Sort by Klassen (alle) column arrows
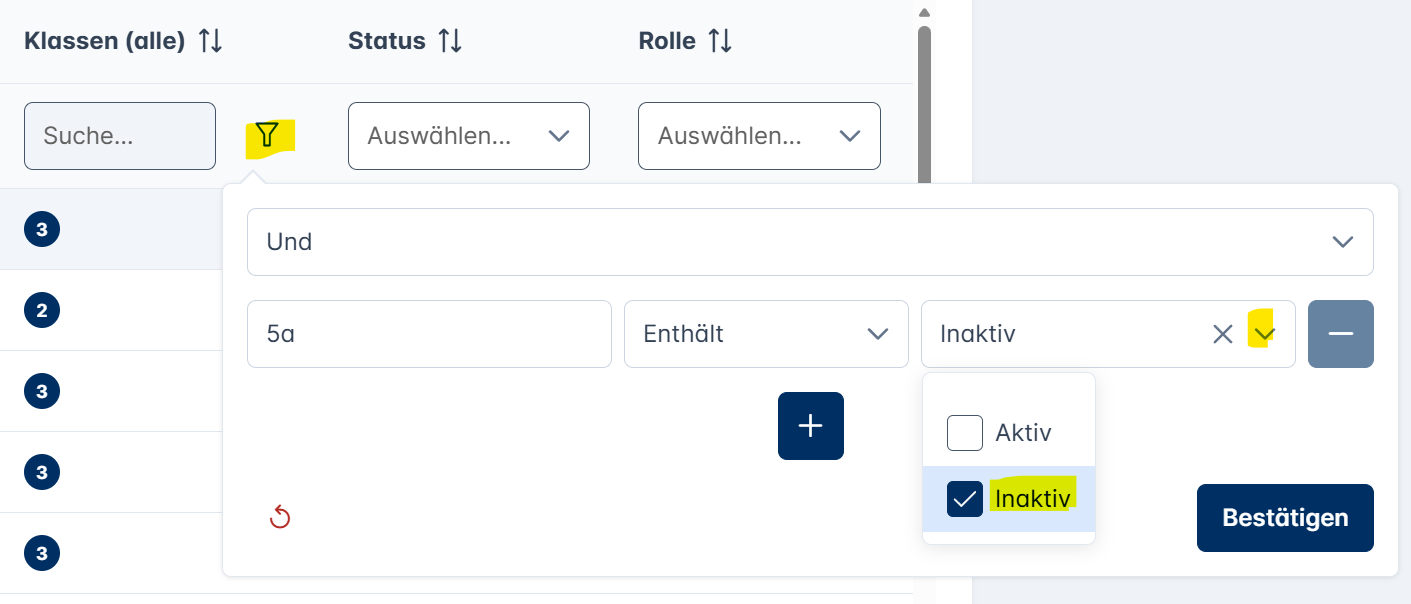Viewport: 1411px width, 604px height. point(210,41)
